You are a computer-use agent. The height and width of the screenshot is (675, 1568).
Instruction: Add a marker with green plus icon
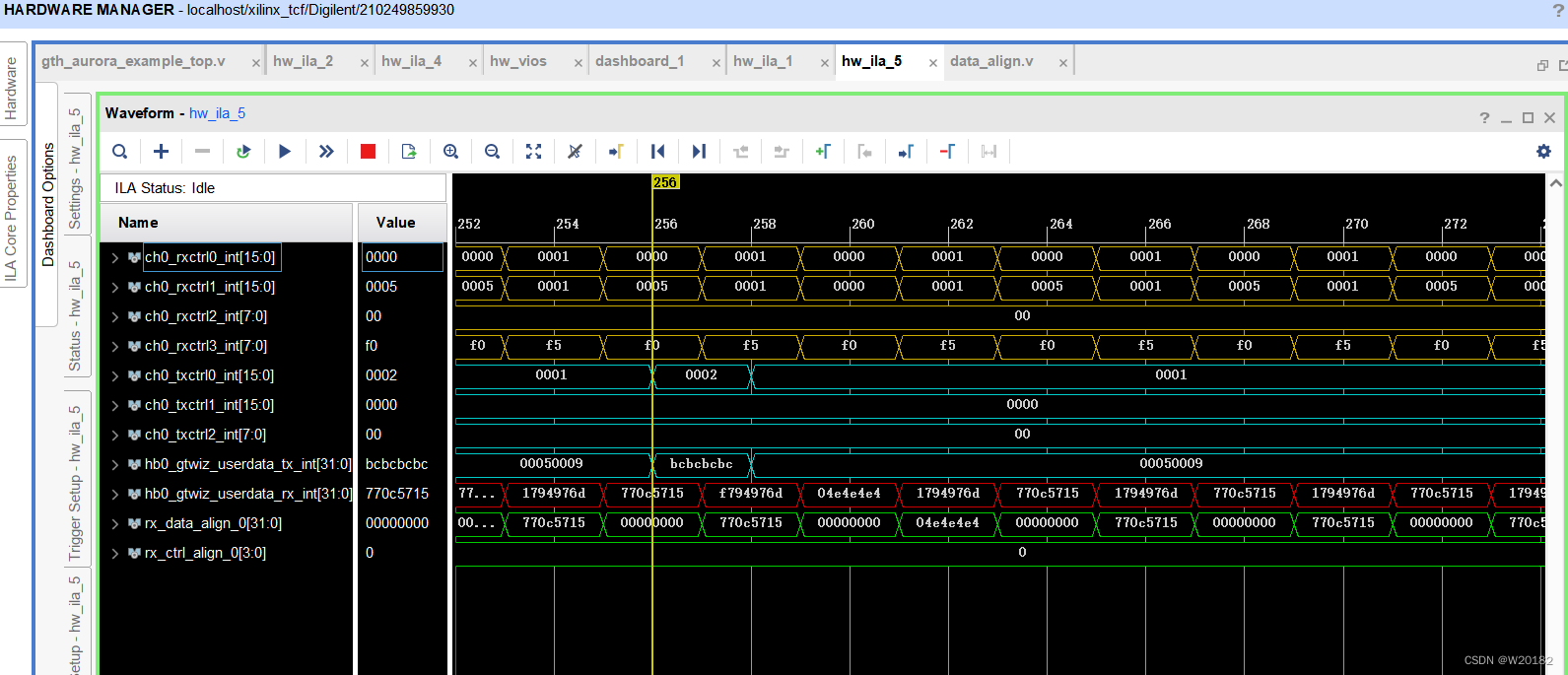[823, 152]
